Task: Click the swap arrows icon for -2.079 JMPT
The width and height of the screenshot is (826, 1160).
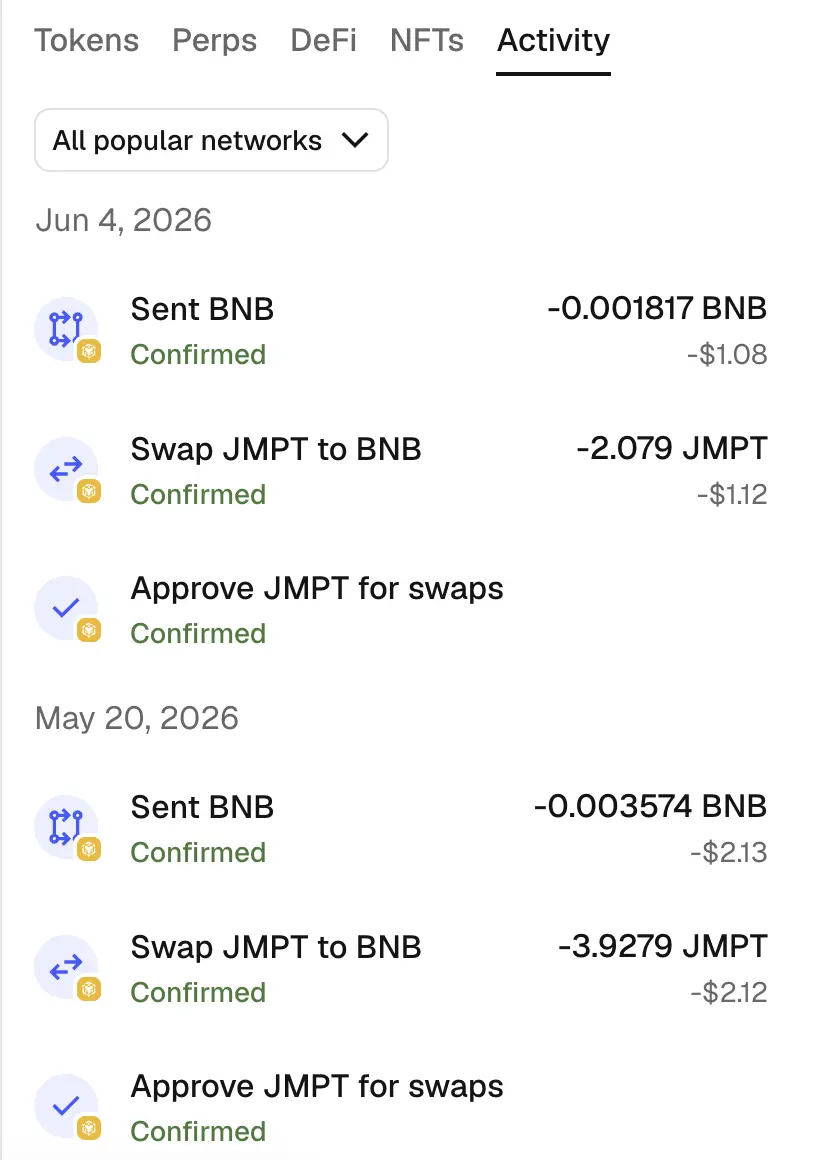Action: (65, 469)
